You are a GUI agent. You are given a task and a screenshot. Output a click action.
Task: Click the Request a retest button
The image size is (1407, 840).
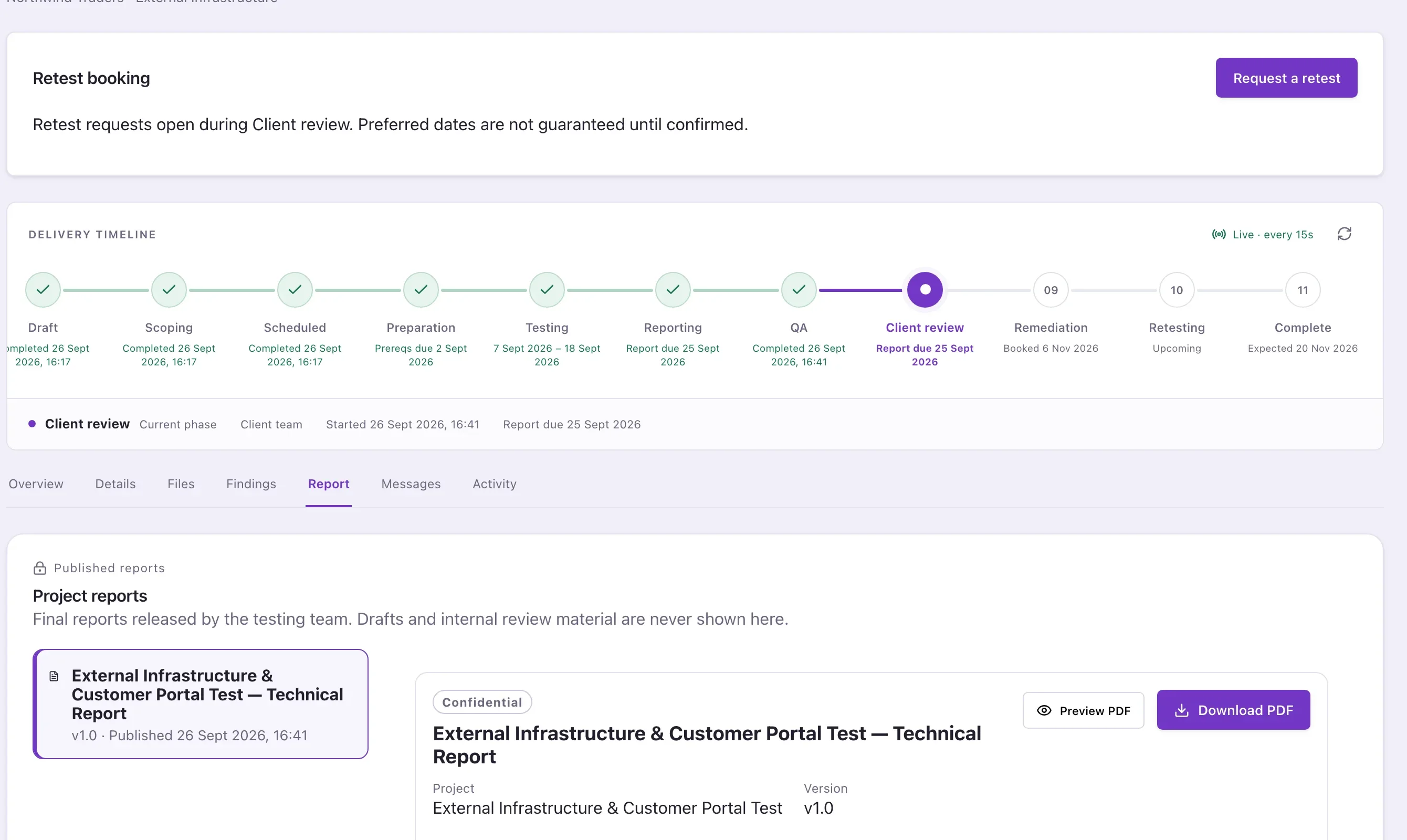click(1286, 78)
